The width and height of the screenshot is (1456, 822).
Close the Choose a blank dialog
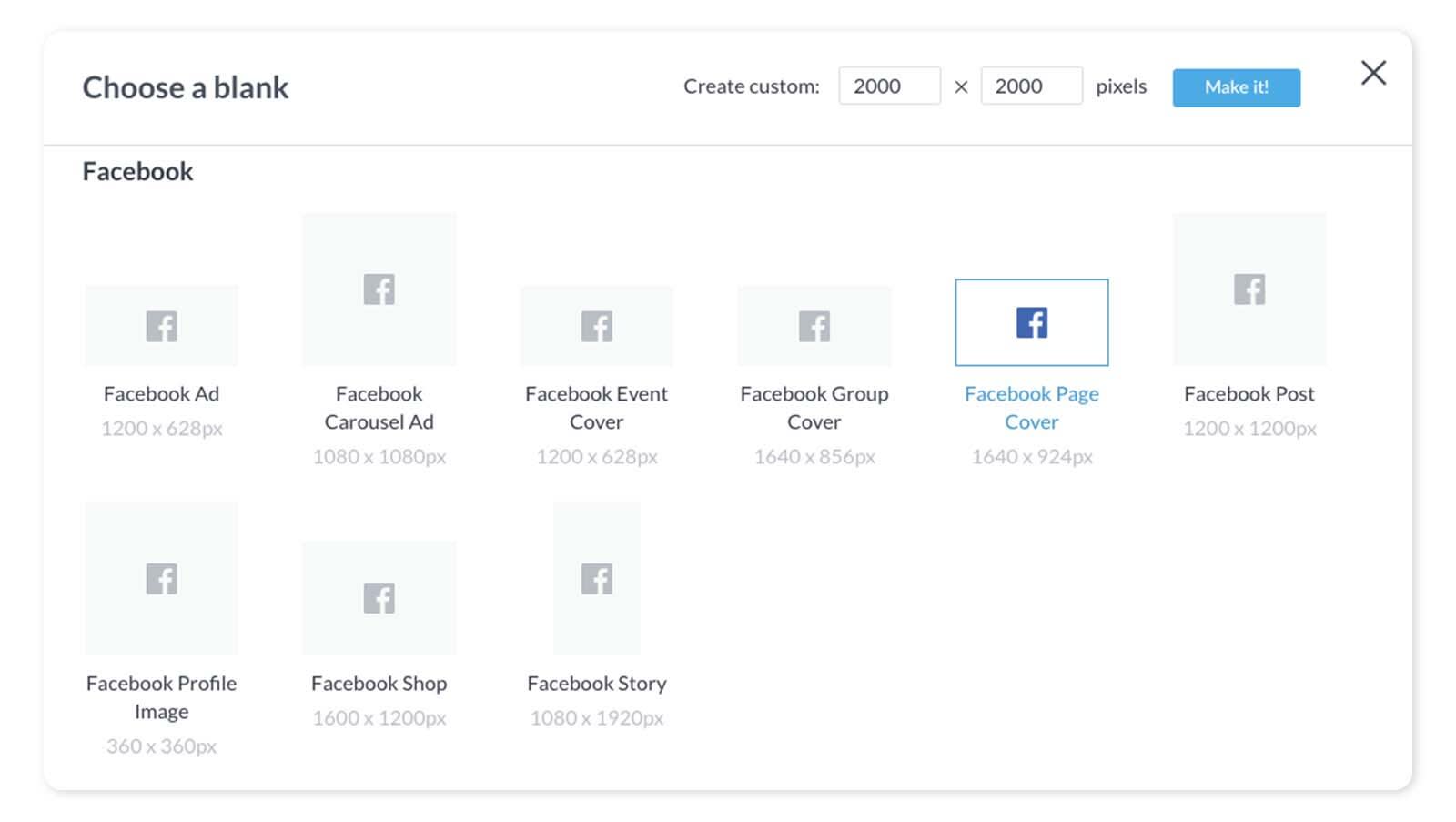point(1373,73)
